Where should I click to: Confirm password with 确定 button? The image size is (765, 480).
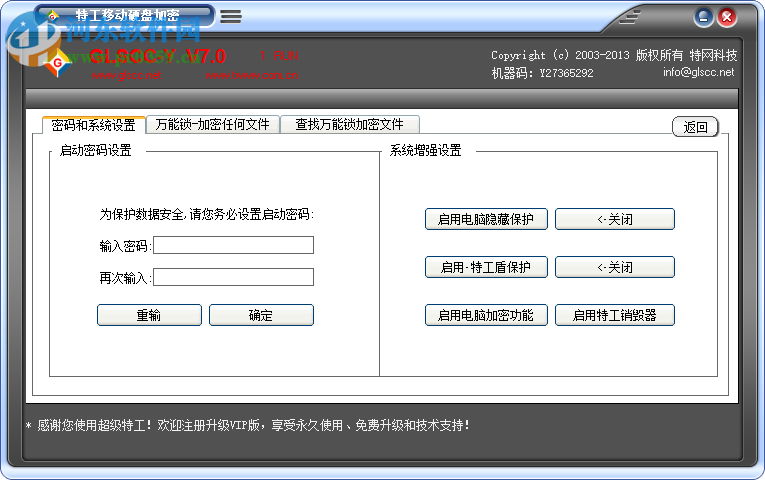coord(261,315)
